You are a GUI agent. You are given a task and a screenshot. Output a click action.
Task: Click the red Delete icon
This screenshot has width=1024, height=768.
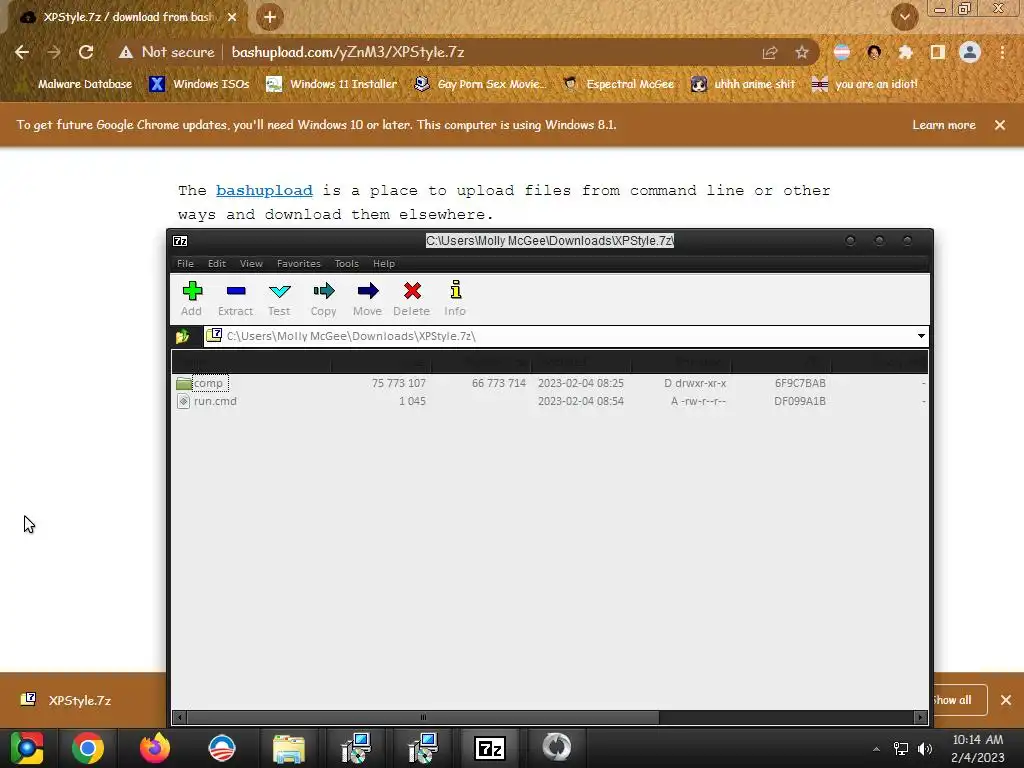click(x=411, y=298)
